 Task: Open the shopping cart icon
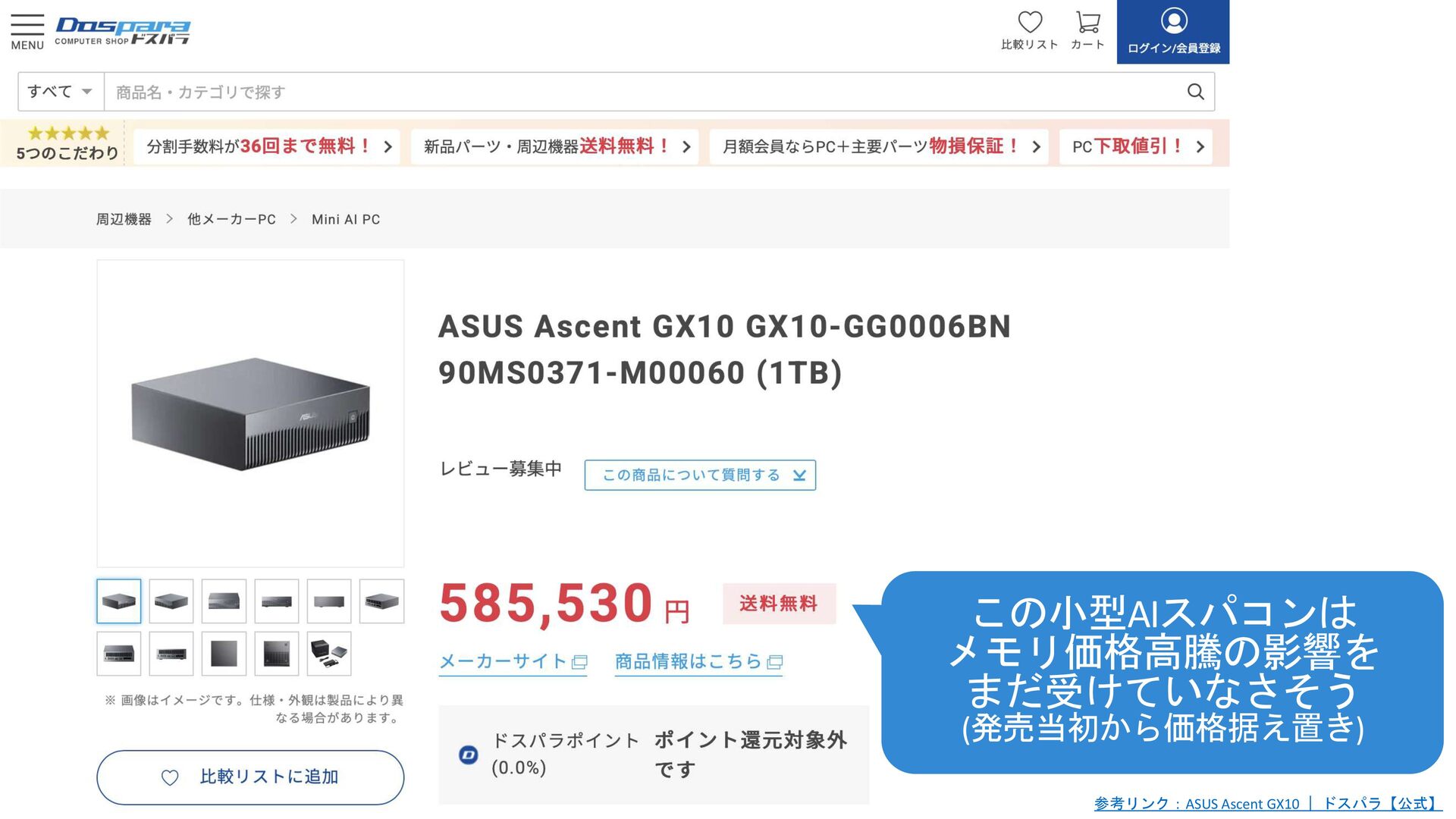(x=1087, y=23)
